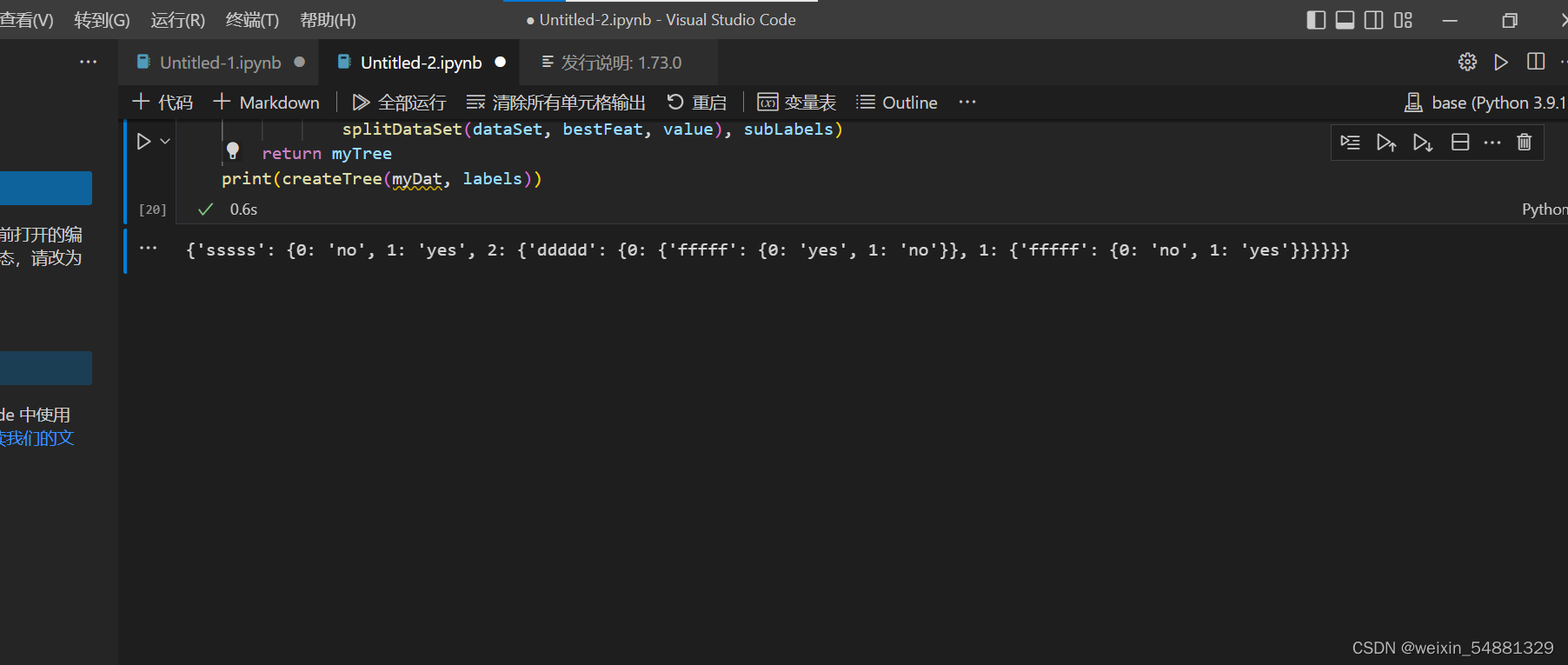Execute this cell and all below
1568x665 pixels.
tap(1423, 143)
